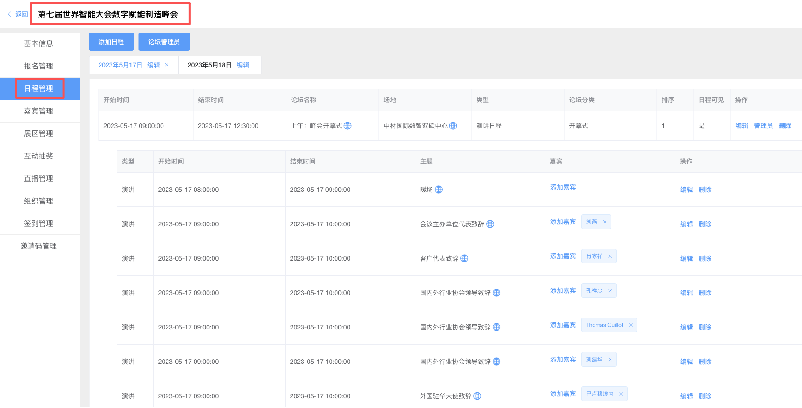Screen dimensions: 802x408
Task: Click the conference title at the top
Action: click(x=109, y=13)
